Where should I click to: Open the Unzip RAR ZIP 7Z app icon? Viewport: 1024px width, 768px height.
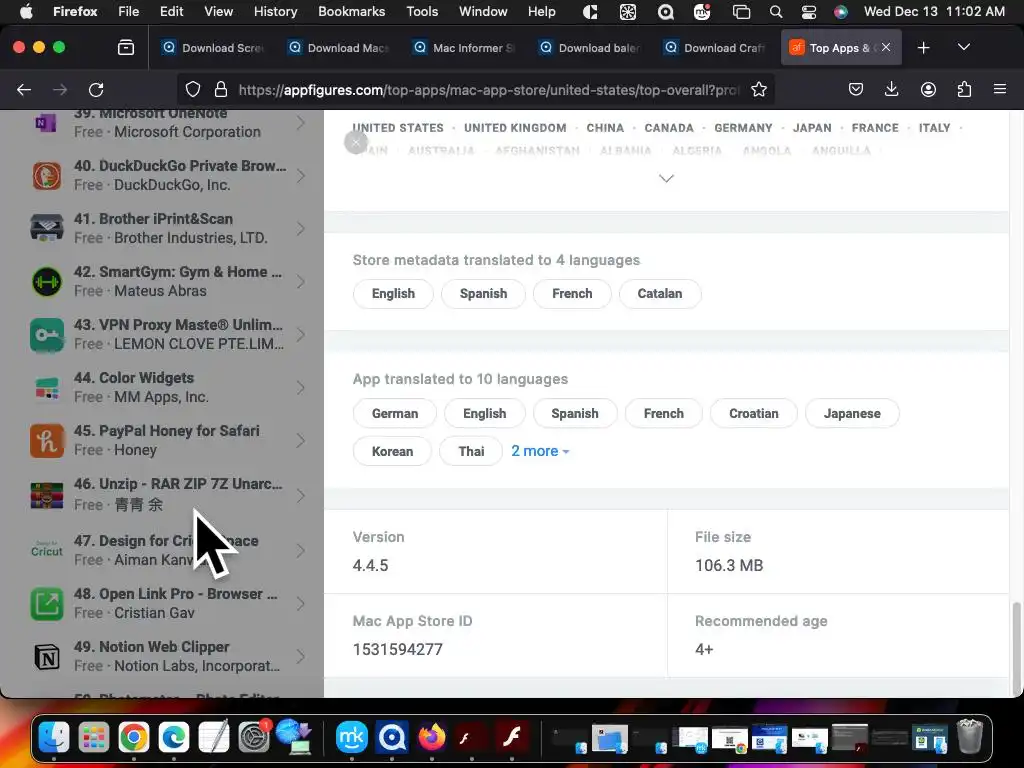[x=46, y=495]
